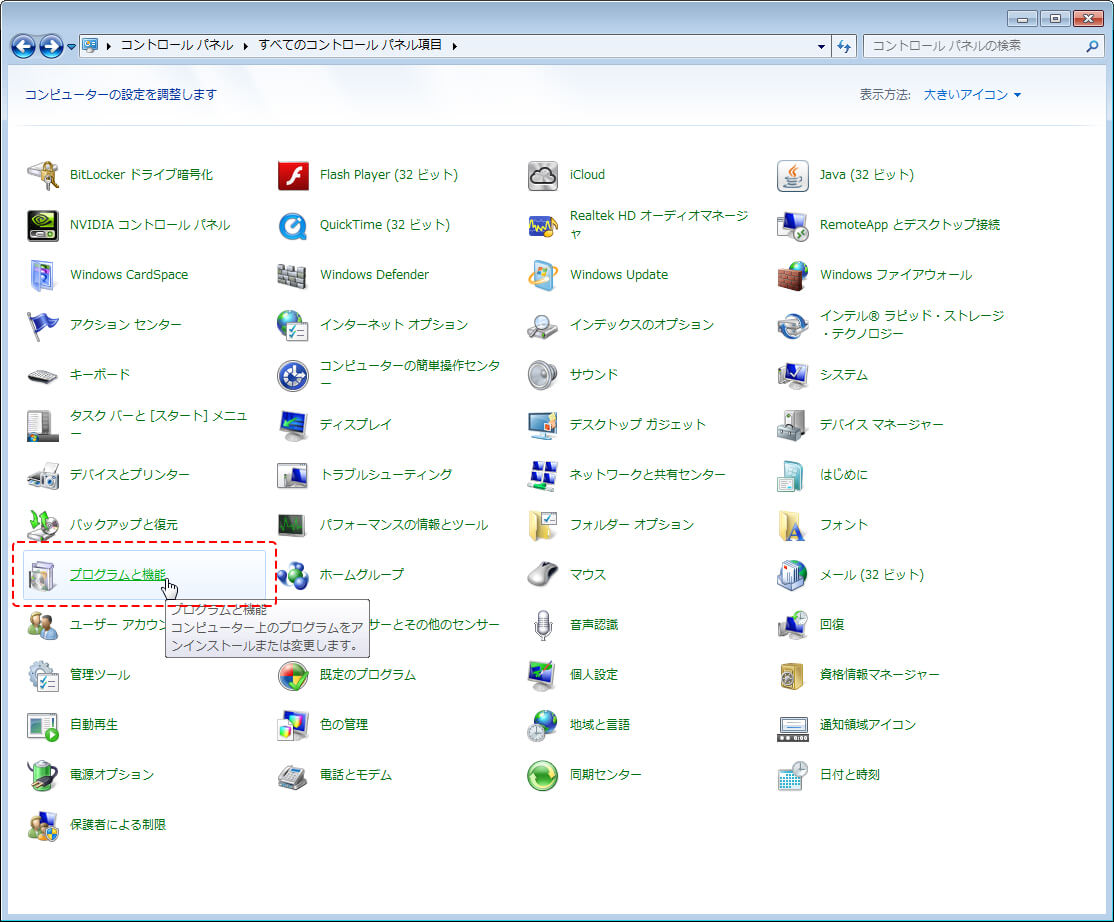Open the Flash Player control panel icon
The width and height of the screenshot is (1114, 922).
[x=293, y=175]
